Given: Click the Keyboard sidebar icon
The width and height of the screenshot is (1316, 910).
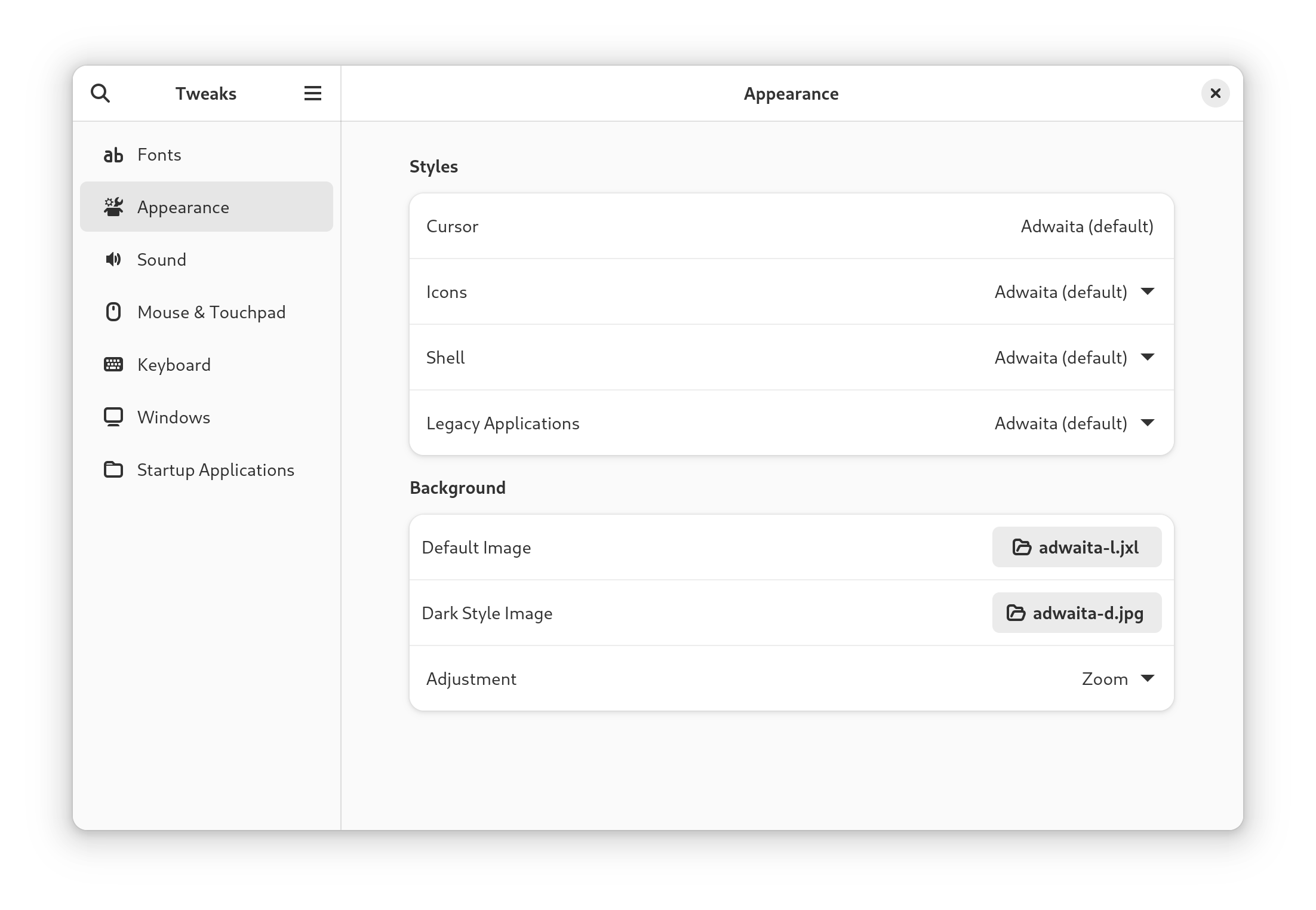Looking at the screenshot, I should 113,364.
